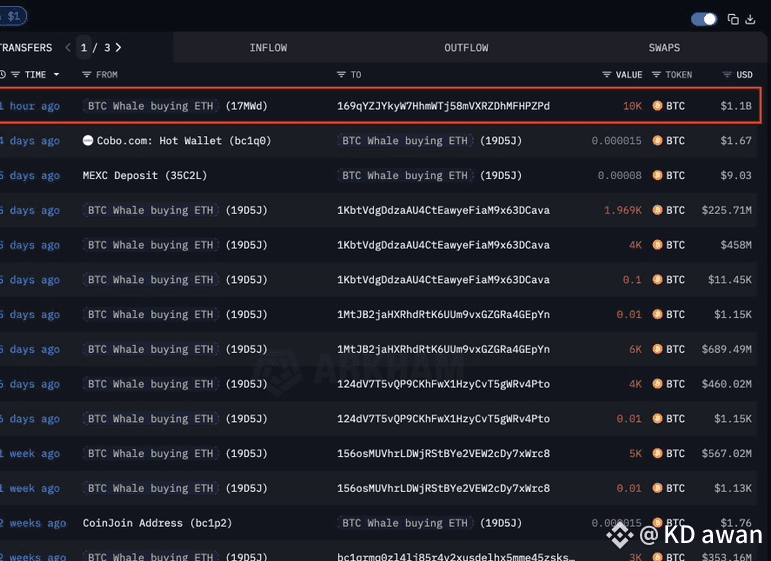Click BTC token in the $1.67 row
The height and width of the screenshot is (561, 771).
[669, 141]
